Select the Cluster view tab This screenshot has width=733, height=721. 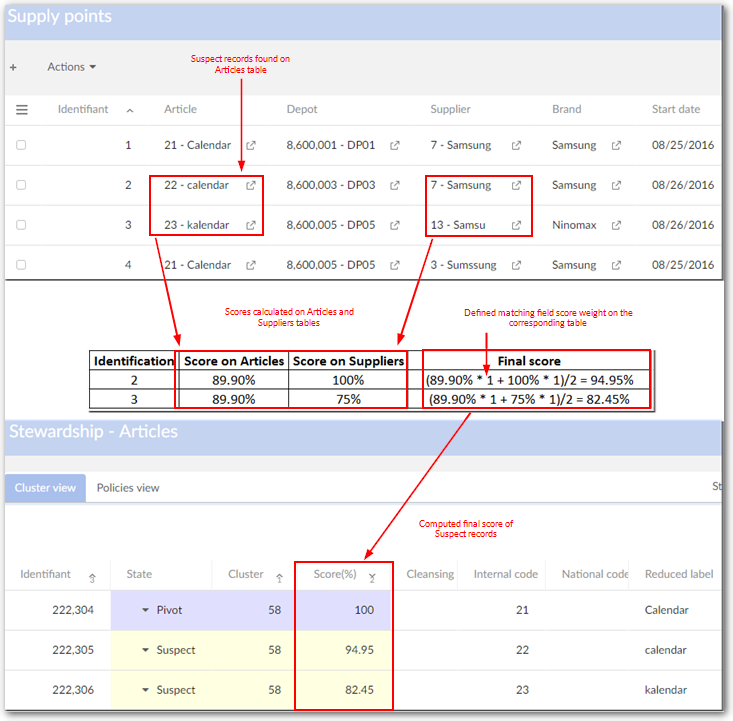tap(45, 488)
